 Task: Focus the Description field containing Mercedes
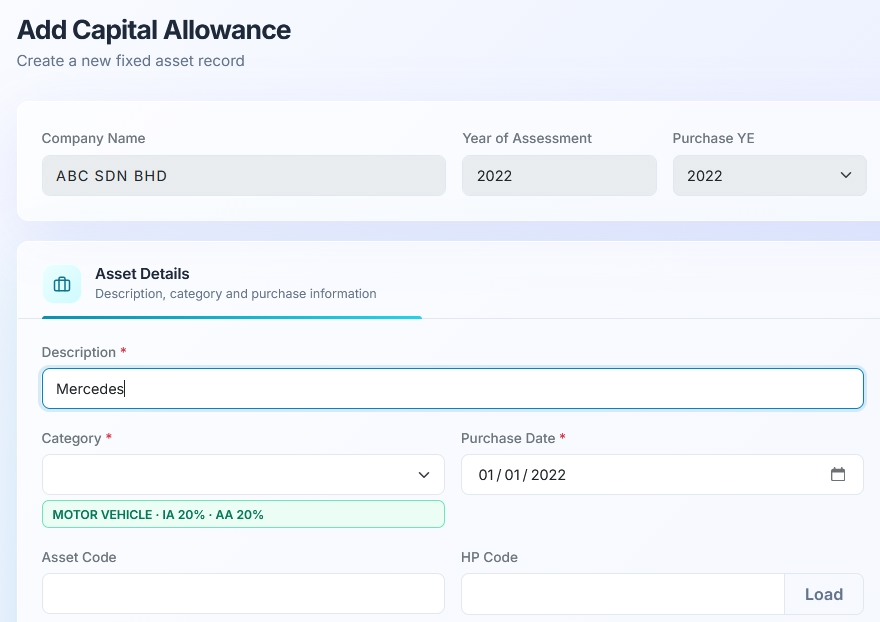[x=452, y=388]
